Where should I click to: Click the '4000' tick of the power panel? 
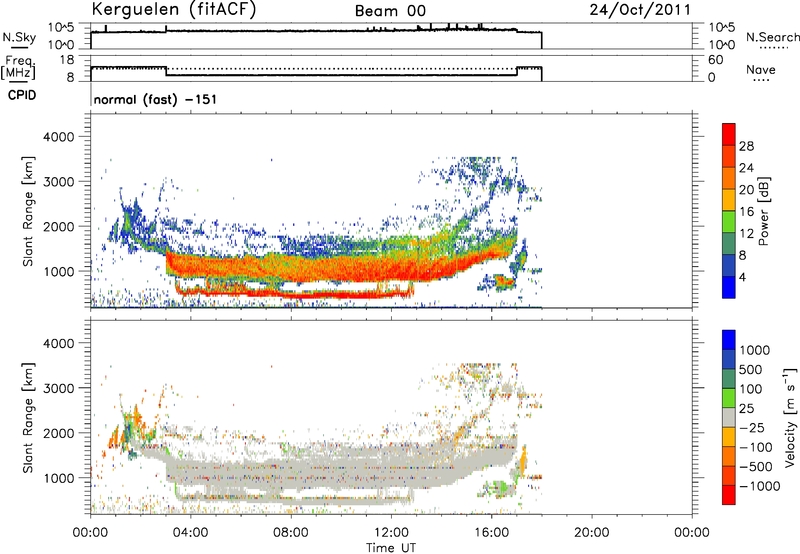click(x=58, y=137)
